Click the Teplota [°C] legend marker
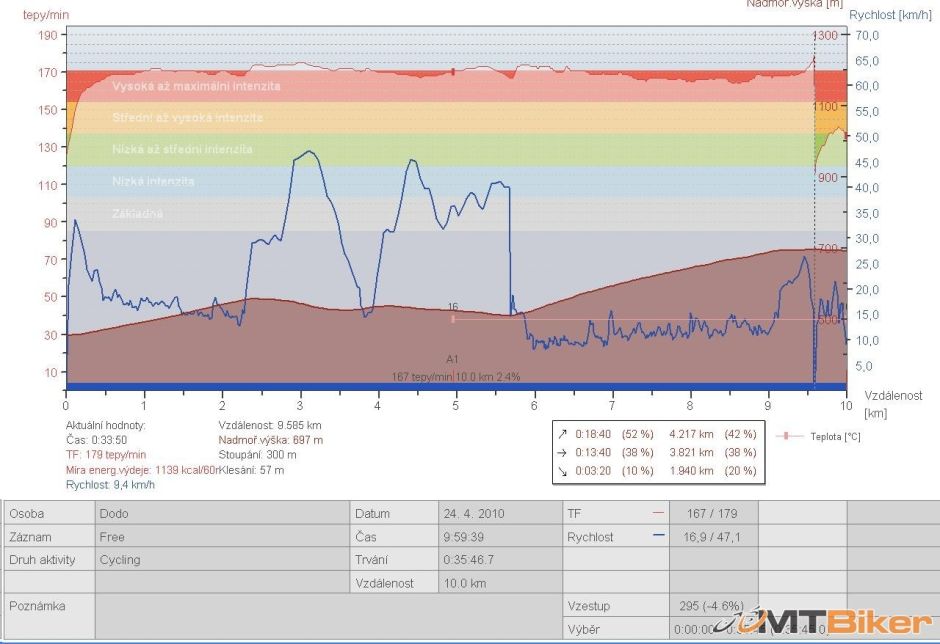The image size is (940, 644). (787, 436)
